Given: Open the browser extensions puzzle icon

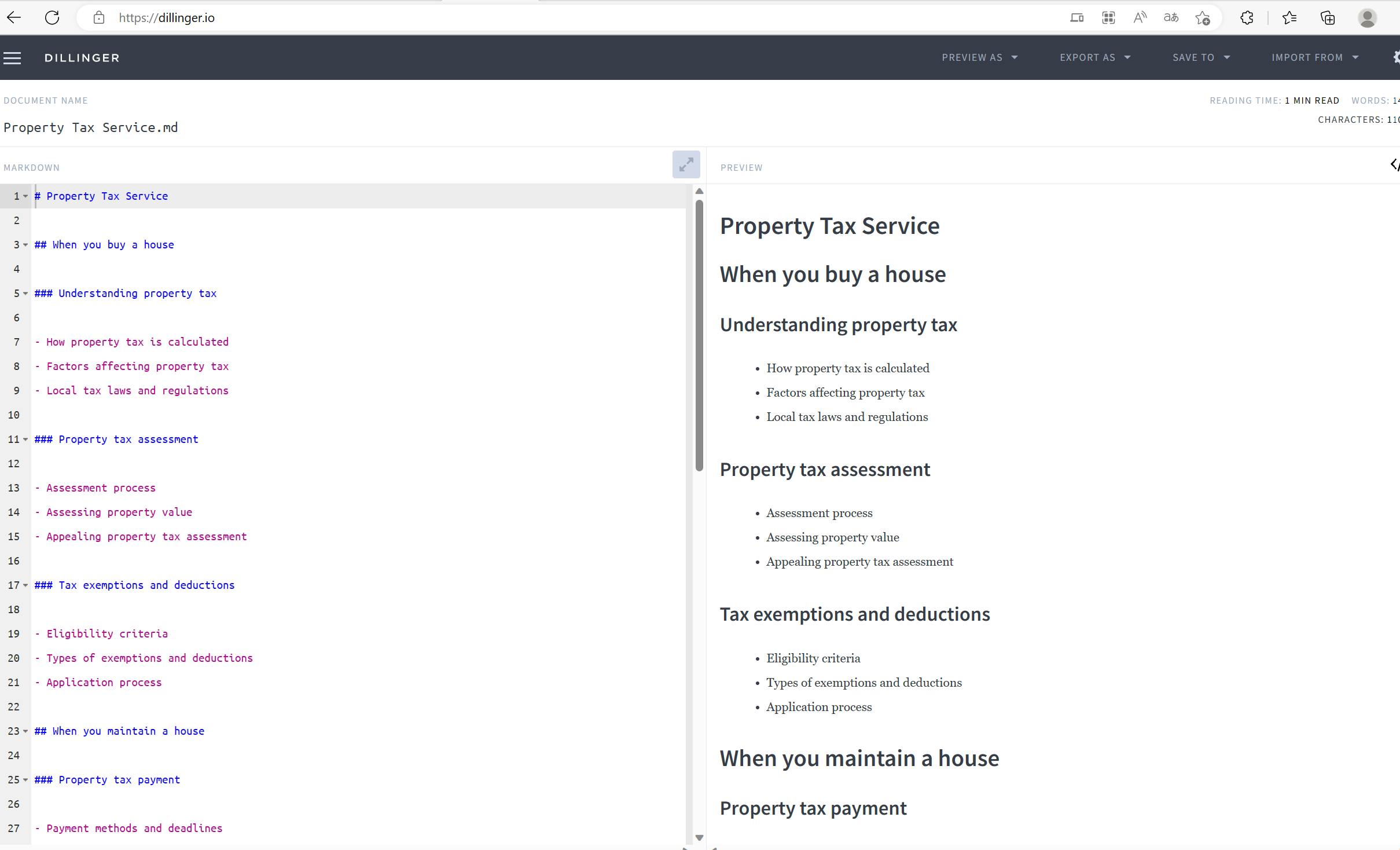Looking at the screenshot, I should click(x=1247, y=18).
